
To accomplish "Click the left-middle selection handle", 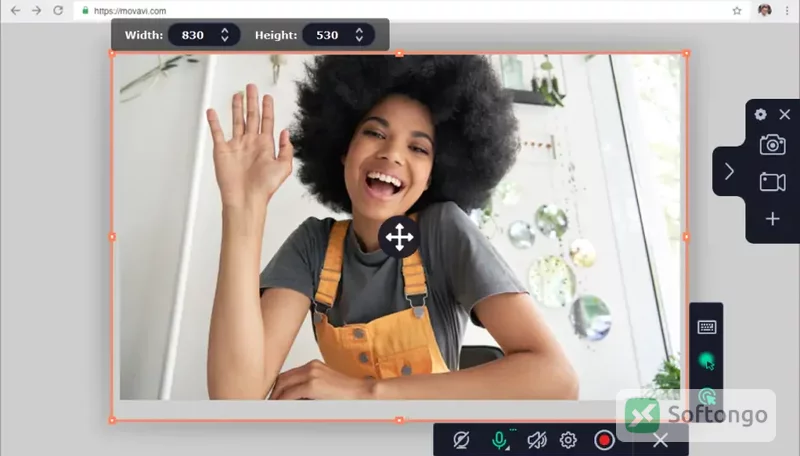I will (x=112, y=237).
